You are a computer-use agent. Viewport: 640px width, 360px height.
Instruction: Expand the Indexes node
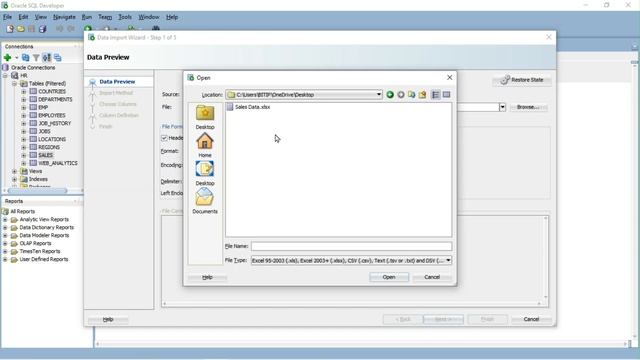point(14,179)
